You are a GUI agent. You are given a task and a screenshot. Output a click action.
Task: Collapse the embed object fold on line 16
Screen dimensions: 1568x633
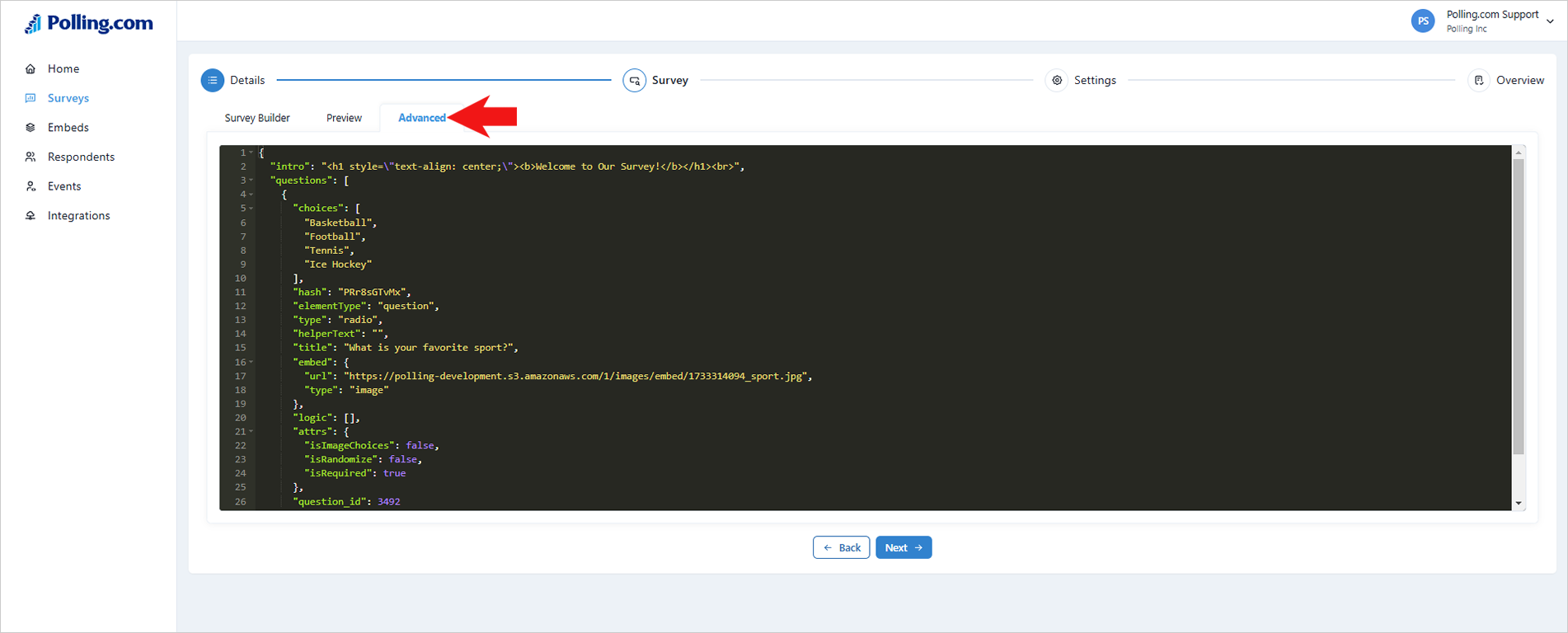(x=251, y=362)
